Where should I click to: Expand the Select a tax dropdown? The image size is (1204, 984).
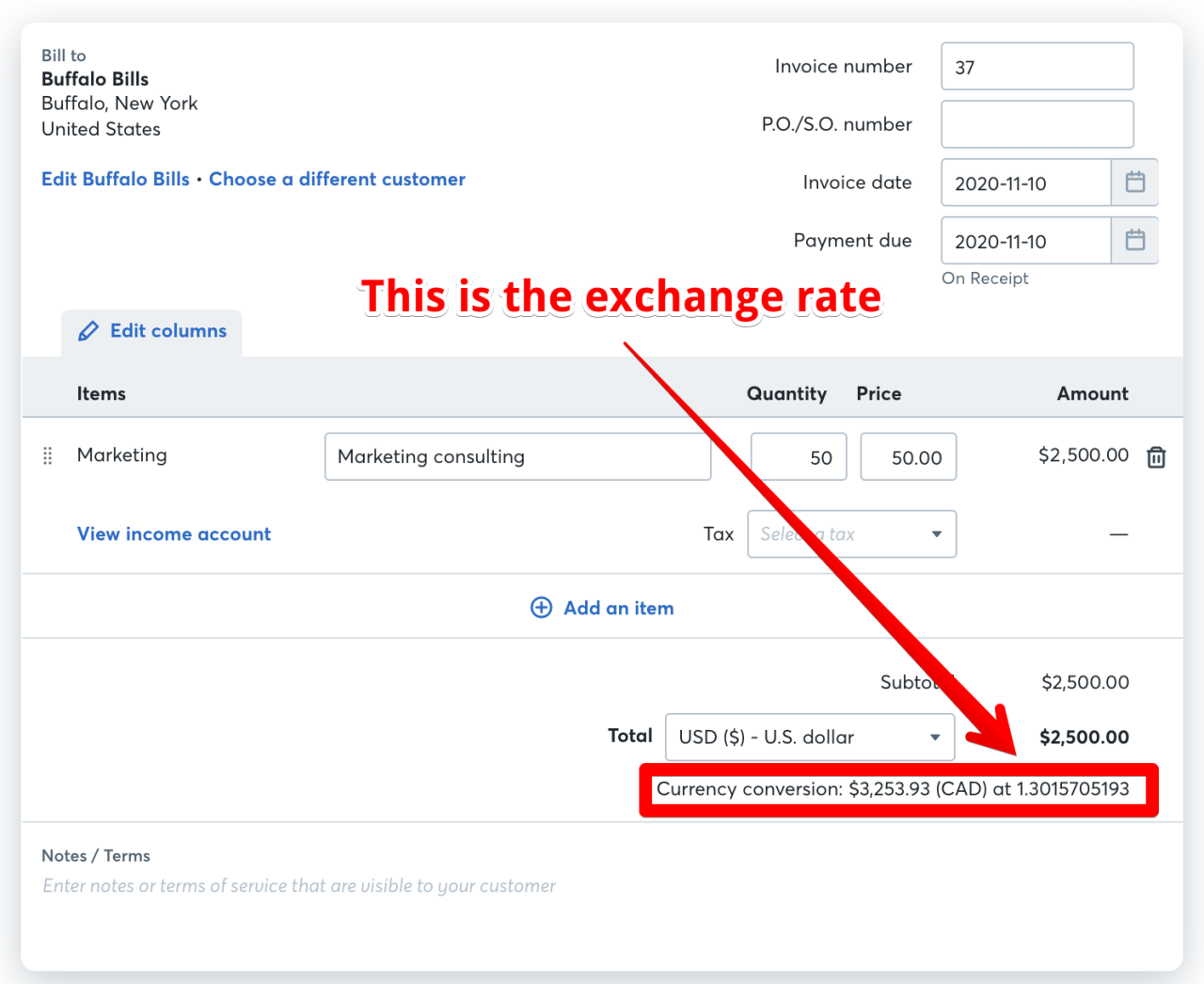pos(851,533)
